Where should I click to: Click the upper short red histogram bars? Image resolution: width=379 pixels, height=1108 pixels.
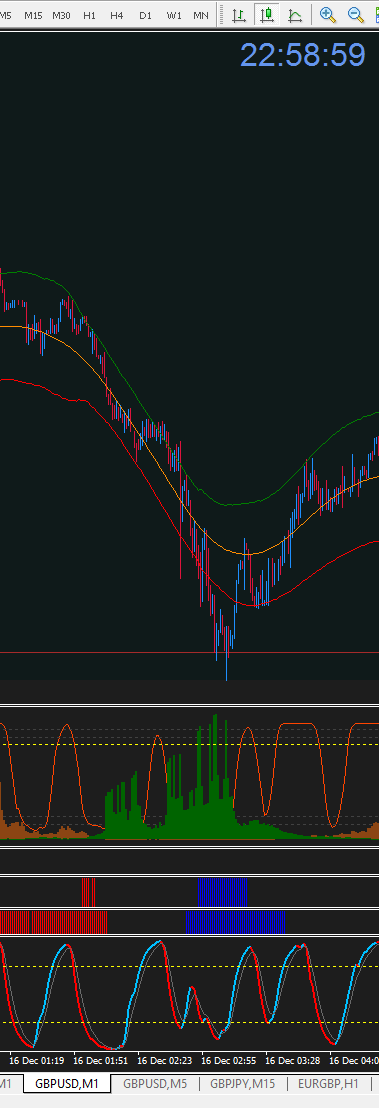point(88,892)
